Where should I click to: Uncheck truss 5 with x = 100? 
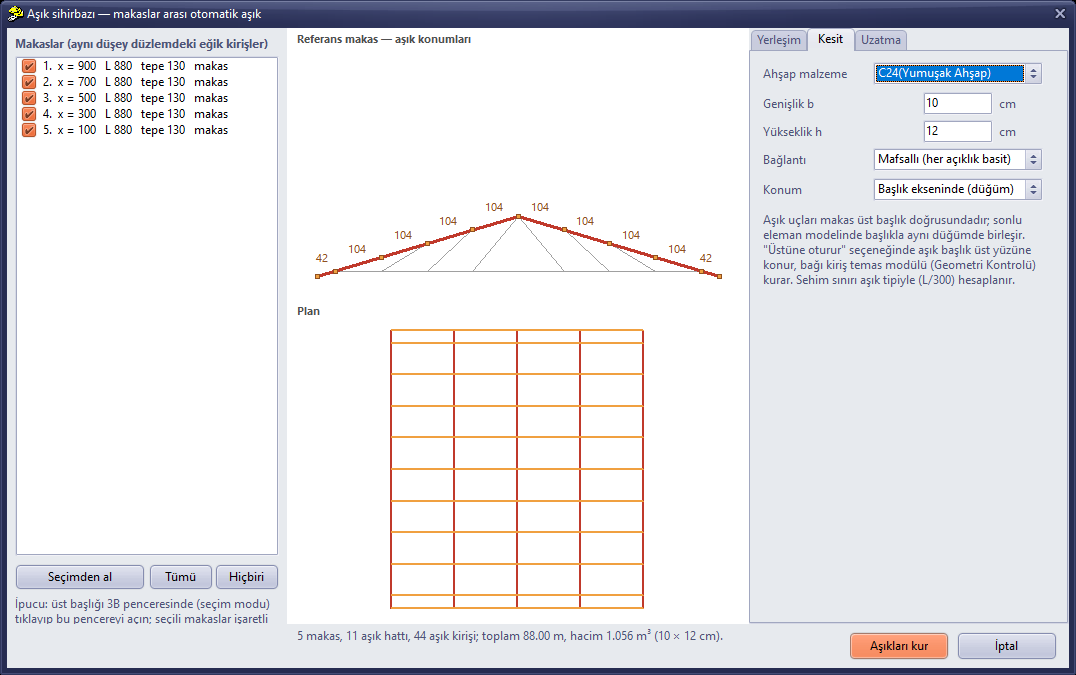pos(29,130)
